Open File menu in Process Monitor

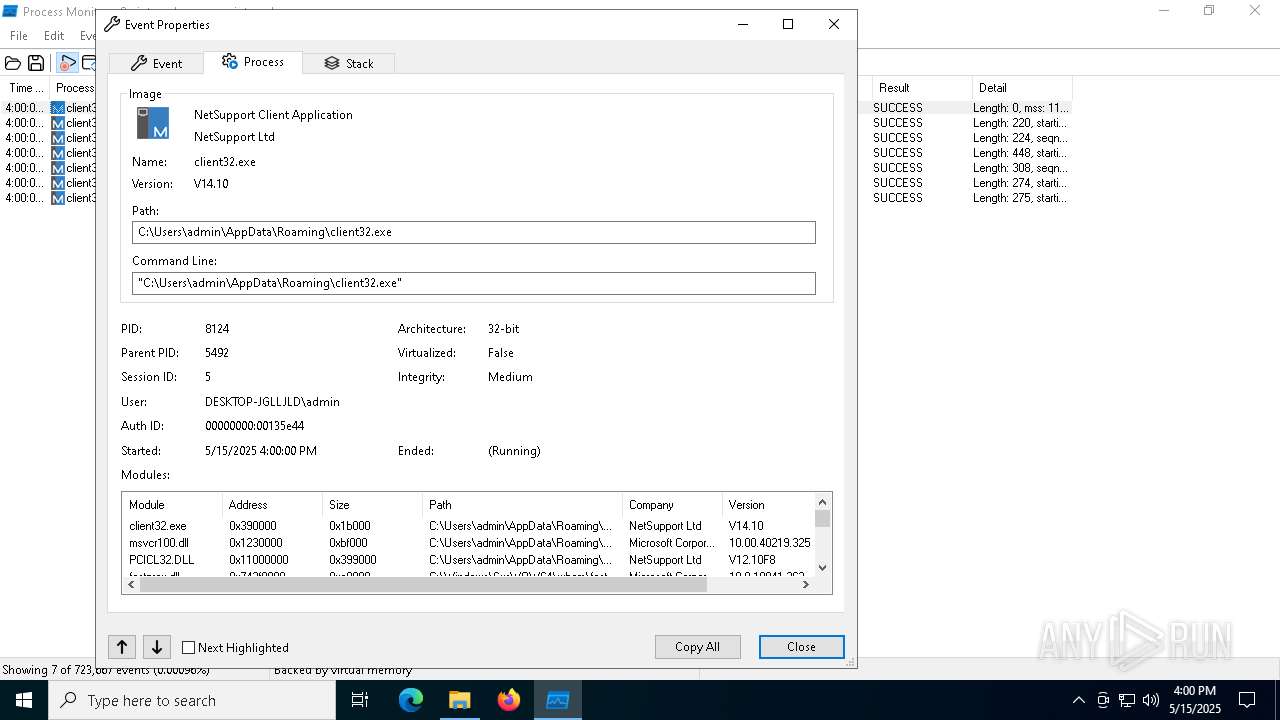tap(19, 36)
